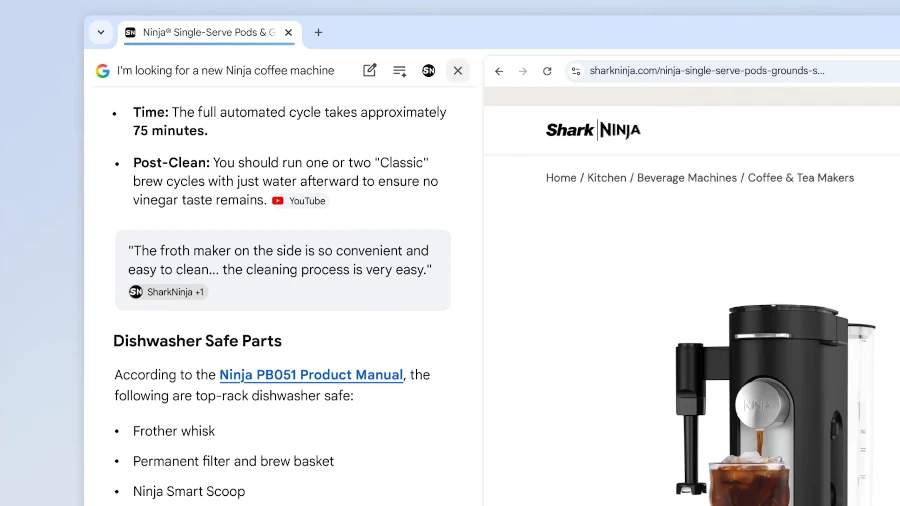
Task: Click the Google logo in side panel
Action: (102, 71)
